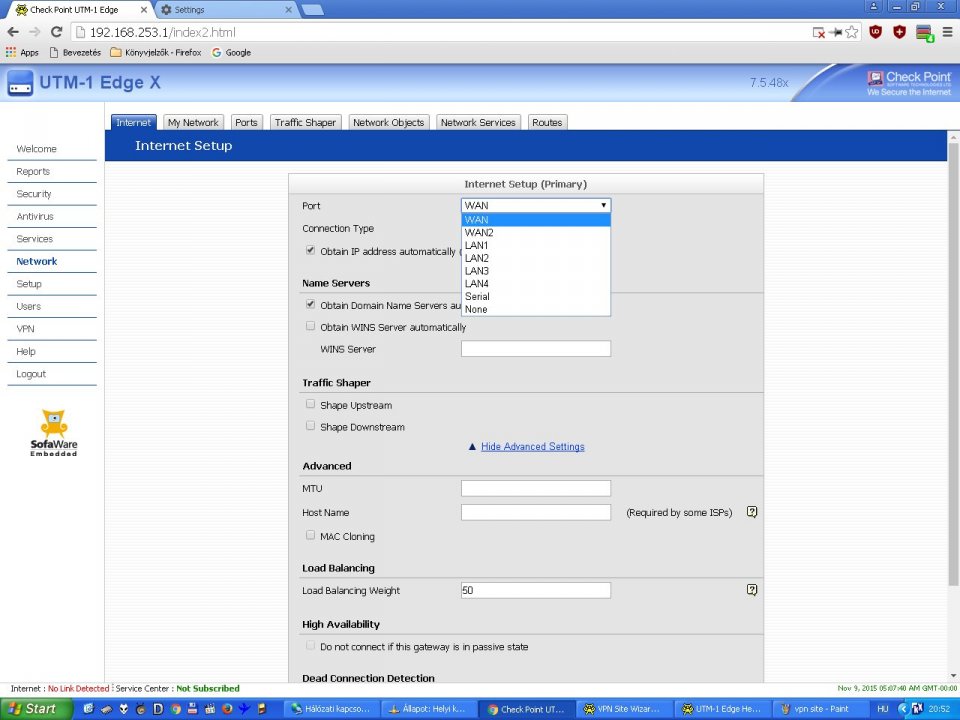Launch Firefox from the quick launch bar
Image resolution: width=960 pixels, height=720 pixels.
pos(227,709)
